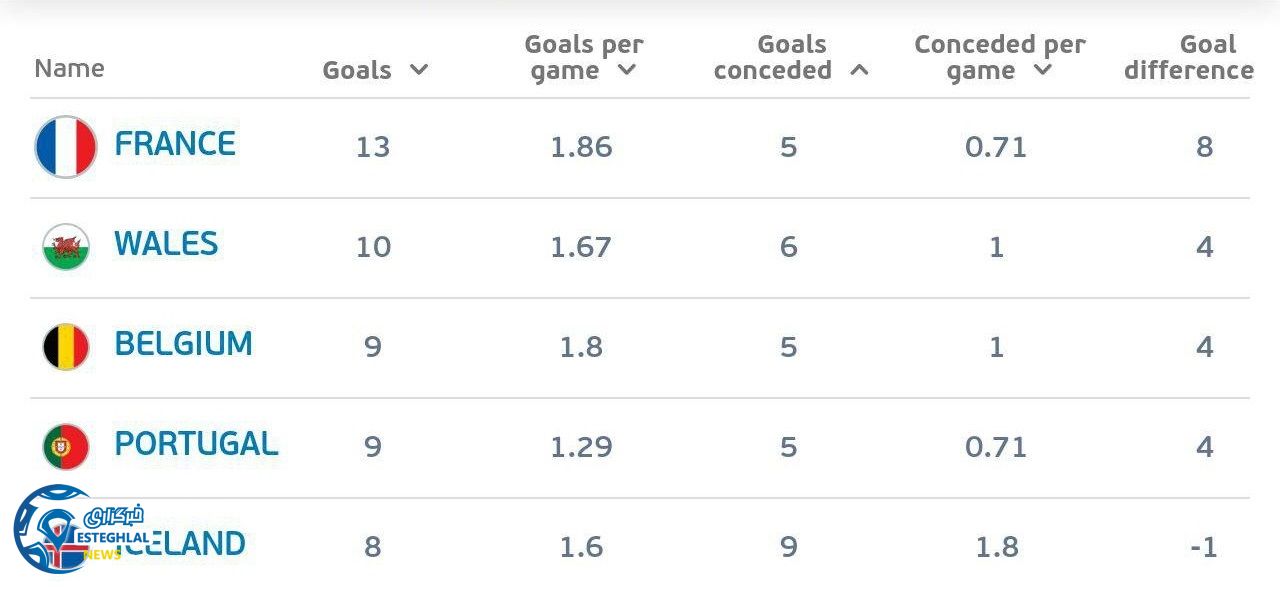
Task: Select Iceland's 1.8 conceded per game value
Action: tap(996, 547)
